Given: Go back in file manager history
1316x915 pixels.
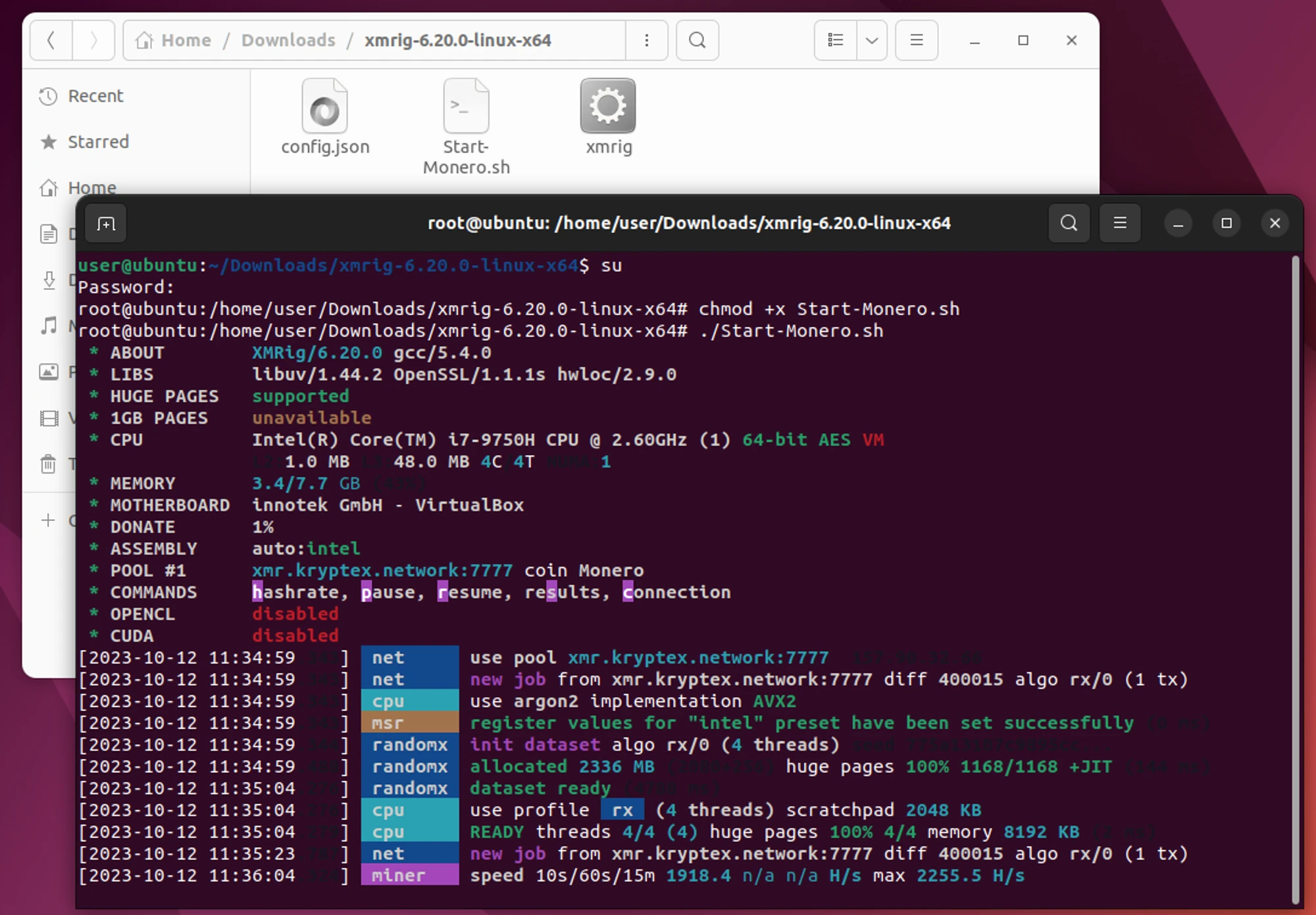Looking at the screenshot, I should pos(51,41).
